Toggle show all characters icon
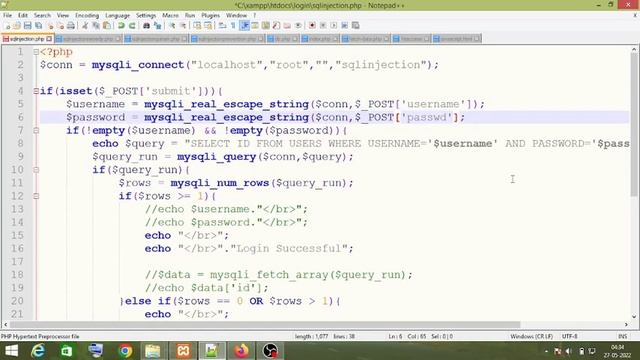Image resolution: width=640 pixels, height=360 pixels. [x=233, y=26]
